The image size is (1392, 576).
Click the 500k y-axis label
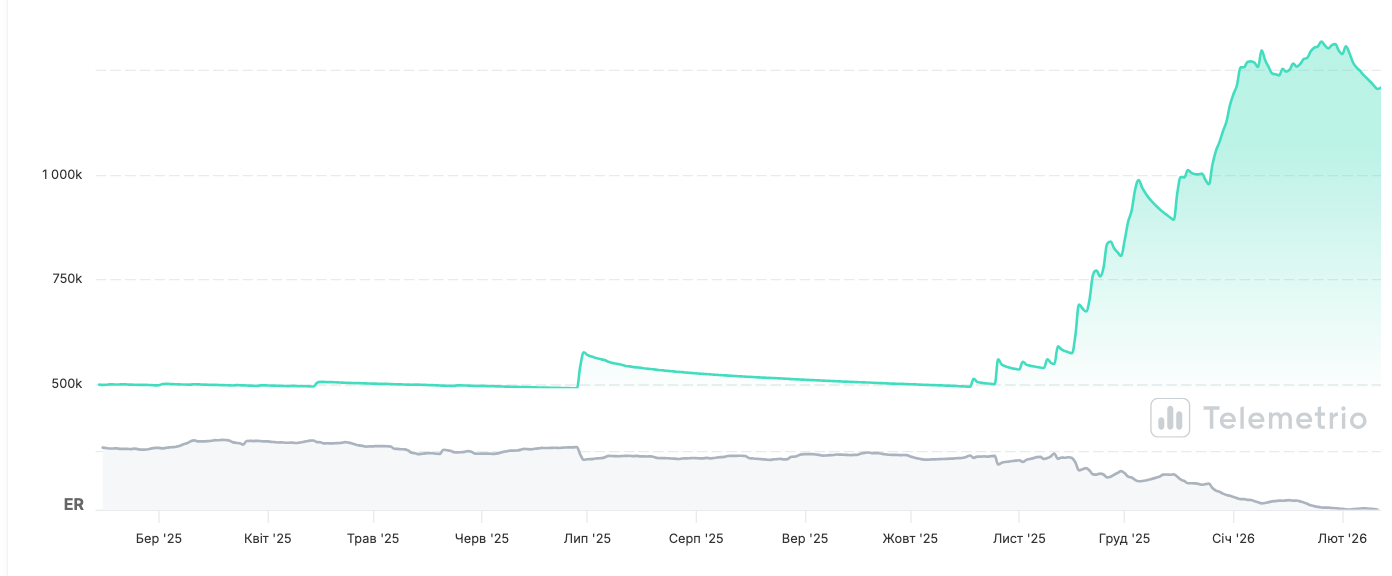click(x=67, y=384)
